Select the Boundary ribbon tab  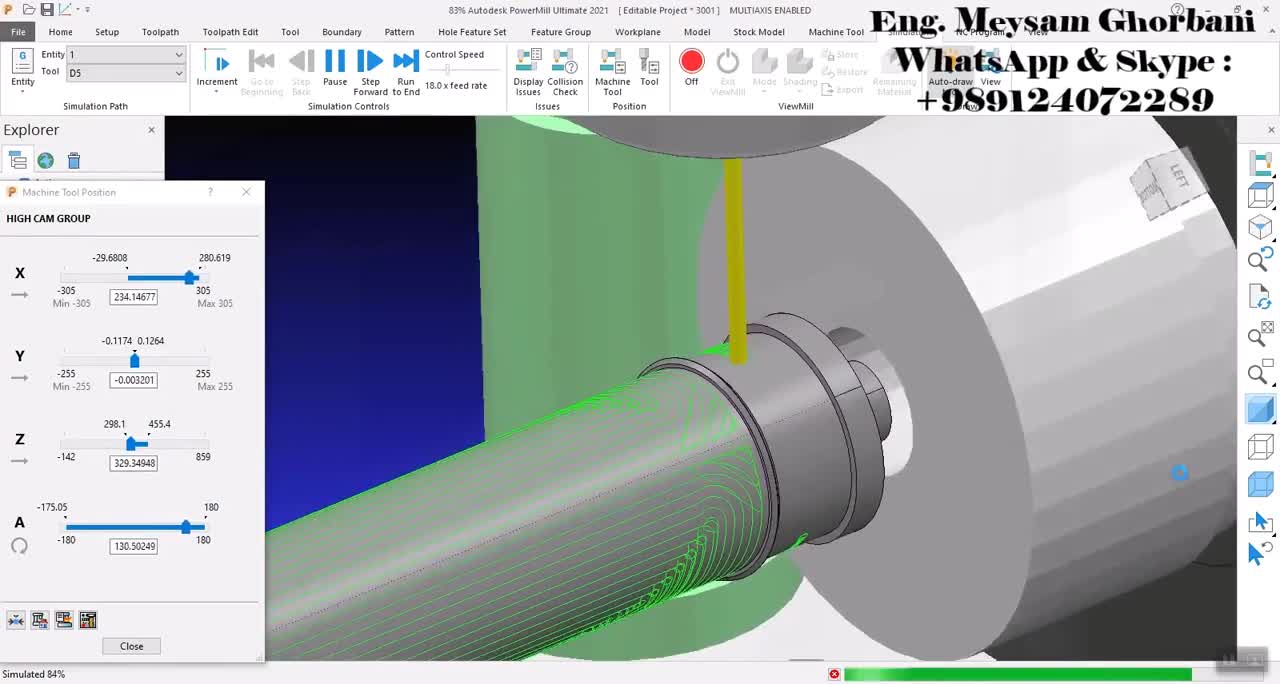pyautogui.click(x=342, y=32)
